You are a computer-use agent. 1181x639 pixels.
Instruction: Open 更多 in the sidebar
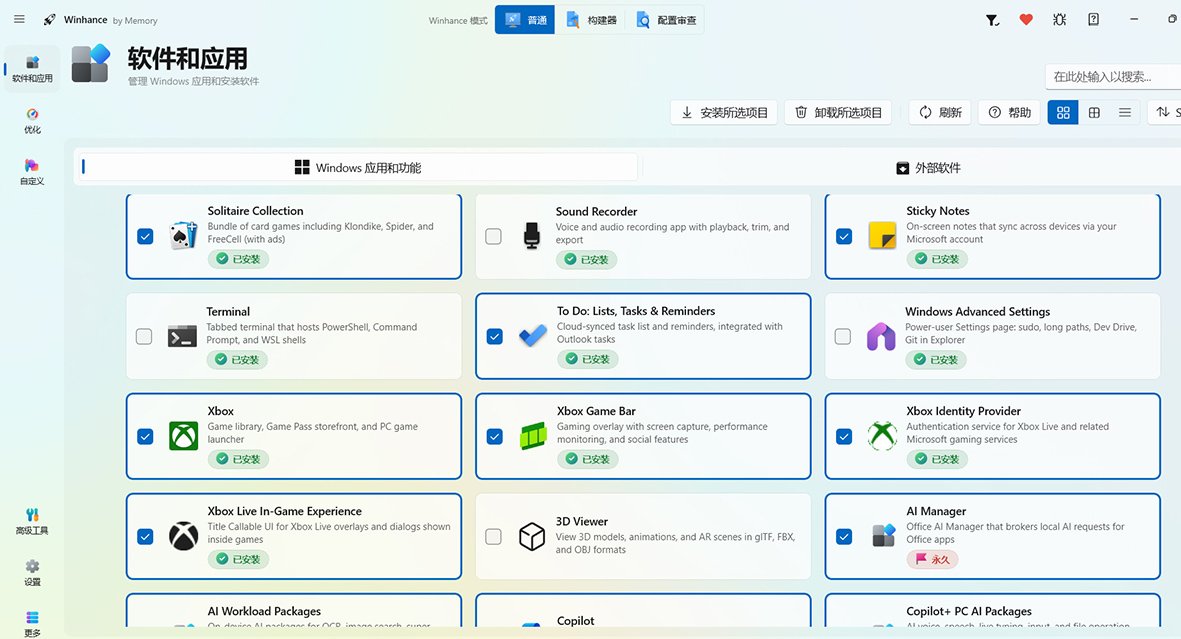click(32, 624)
